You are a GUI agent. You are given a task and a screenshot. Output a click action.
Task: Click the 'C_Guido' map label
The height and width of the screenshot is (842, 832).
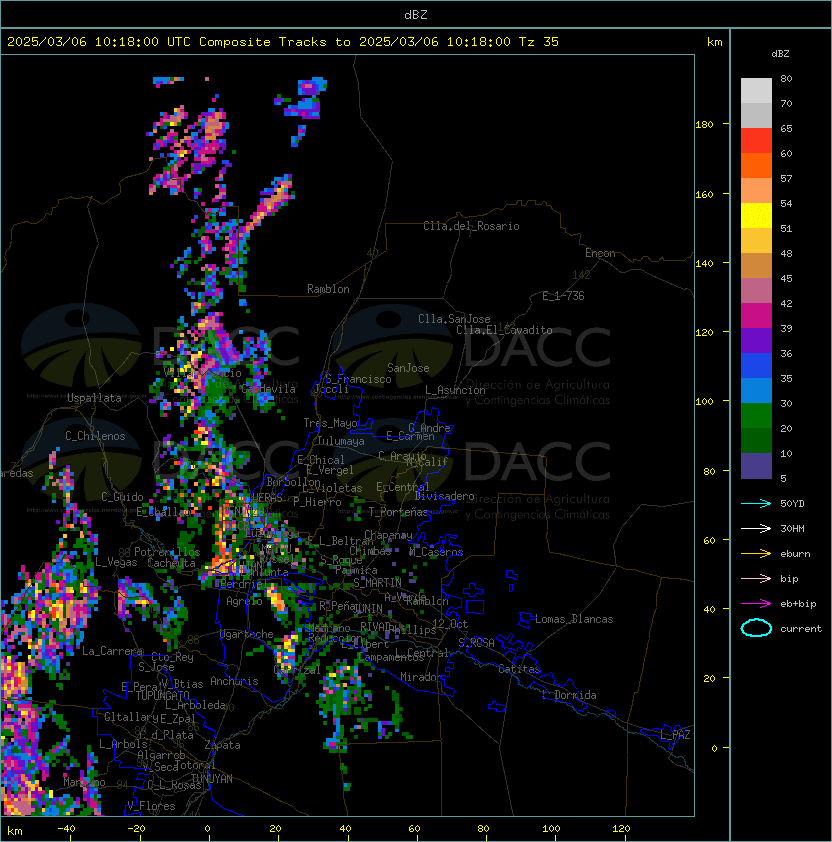tap(122, 497)
